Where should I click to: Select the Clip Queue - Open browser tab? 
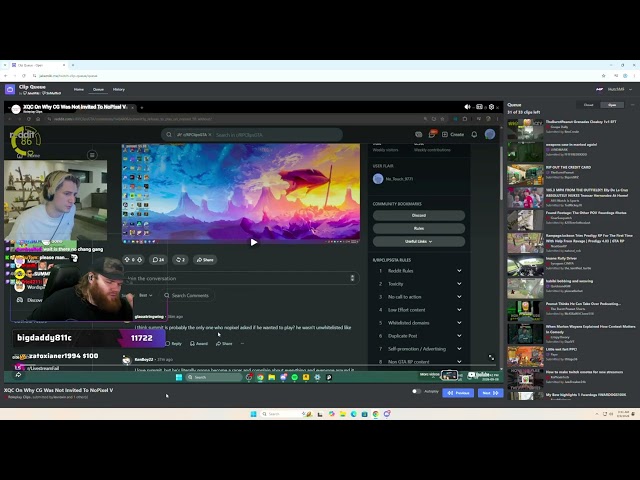pos(37,65)
